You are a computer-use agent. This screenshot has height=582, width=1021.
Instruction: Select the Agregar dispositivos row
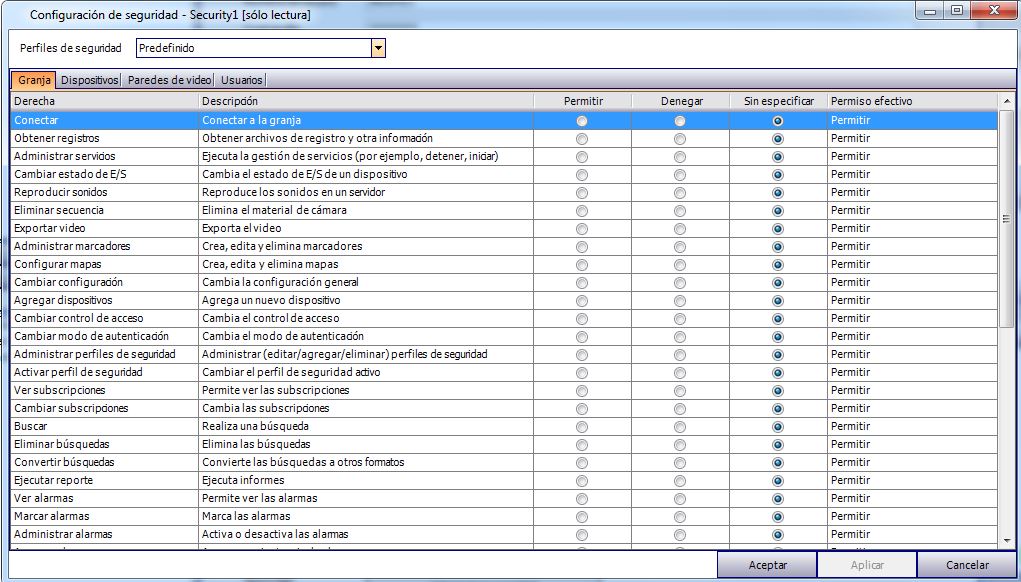click(x=504, y=301)
